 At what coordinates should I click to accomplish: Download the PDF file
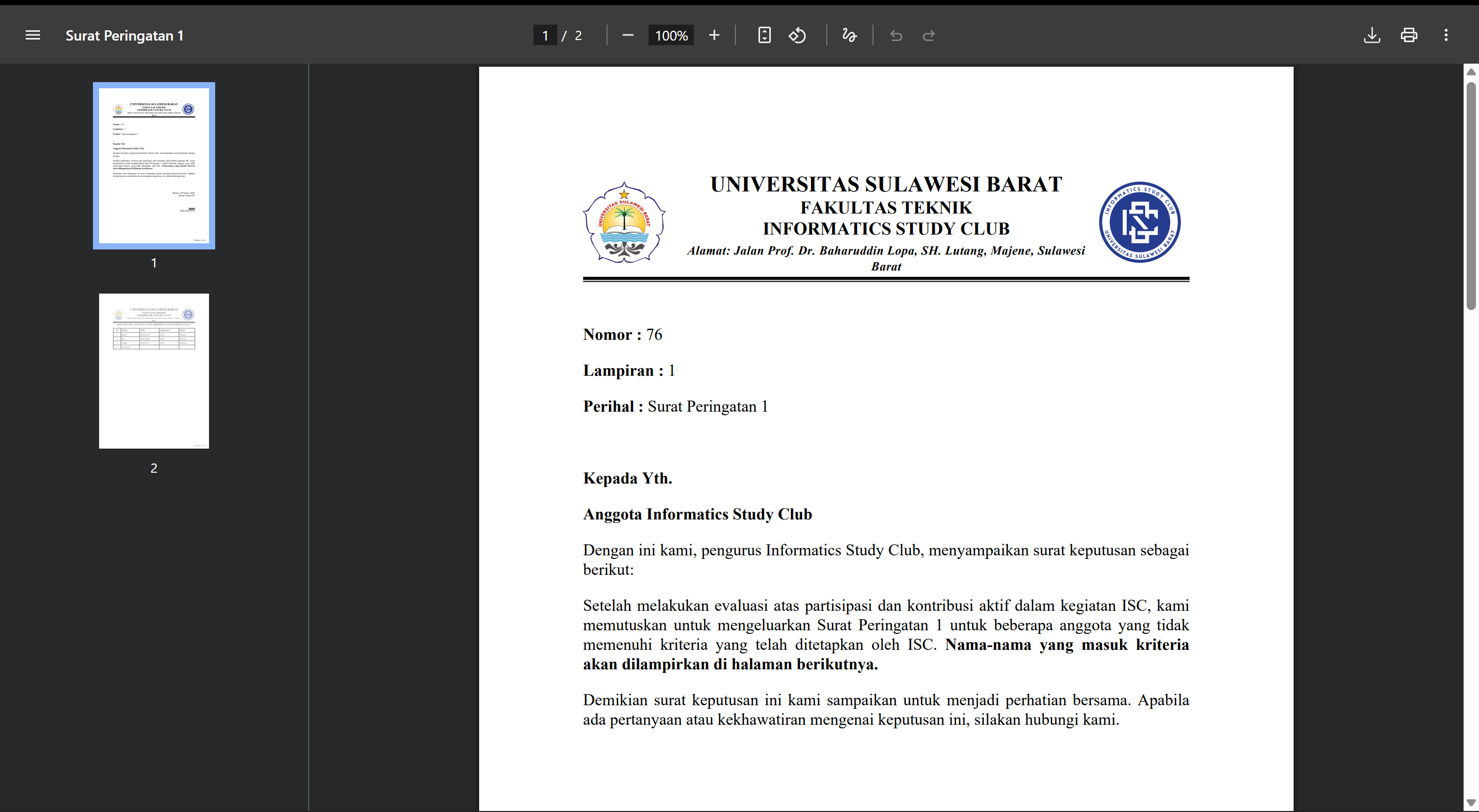1372,35
